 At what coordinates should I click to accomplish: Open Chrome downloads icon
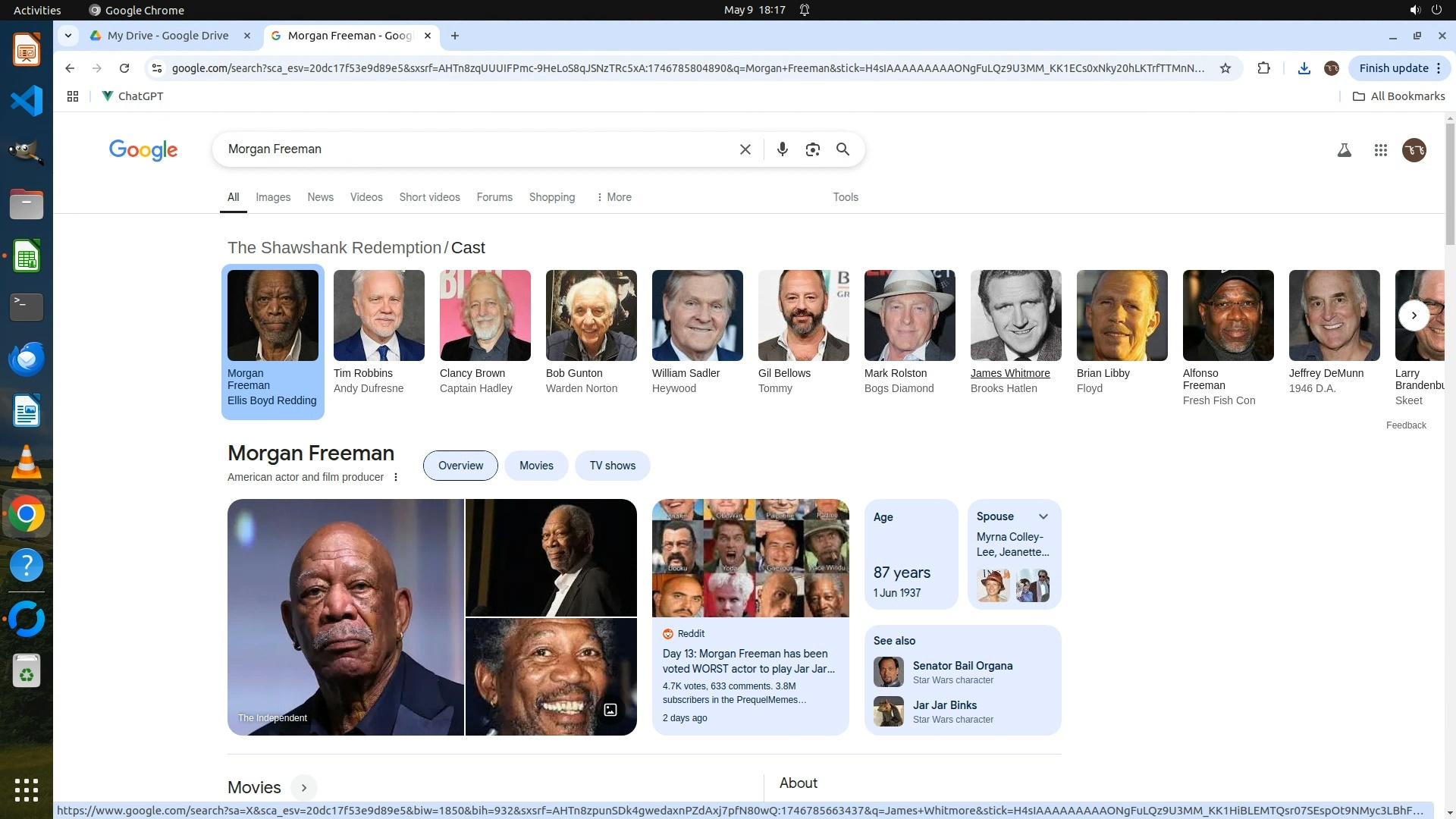click(1304, 68)
